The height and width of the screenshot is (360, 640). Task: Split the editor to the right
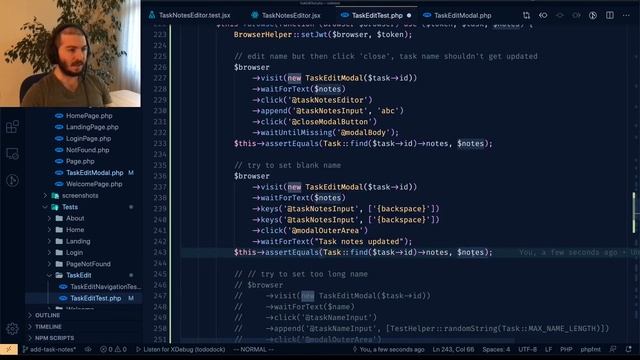(x=609, y=16)
